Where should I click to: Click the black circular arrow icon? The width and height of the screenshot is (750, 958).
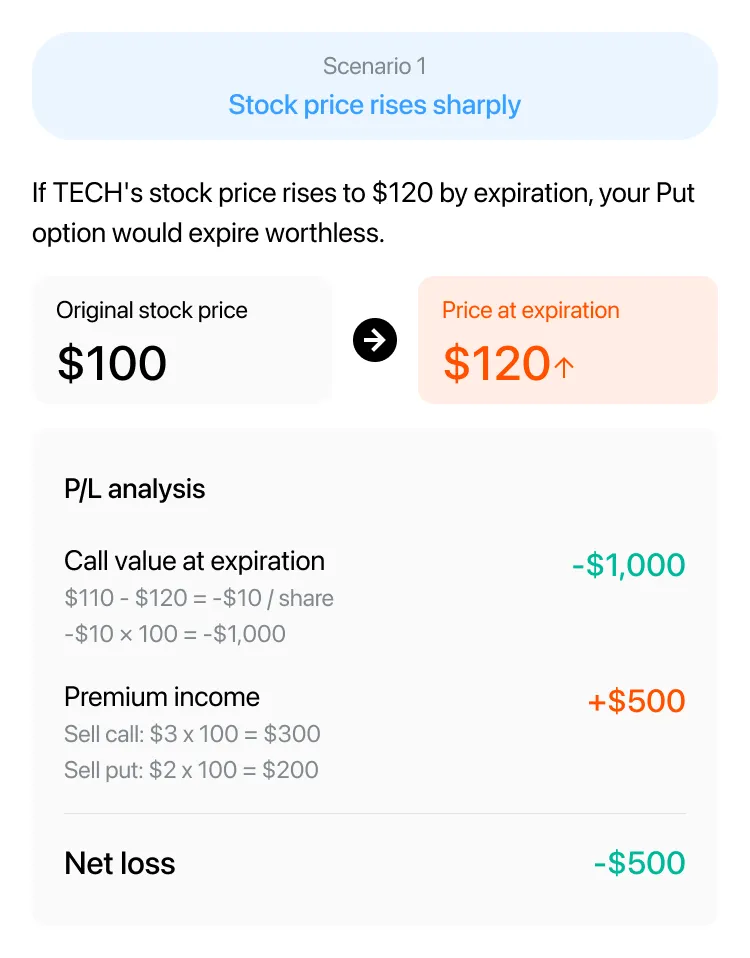pyautogui.click(x=374, y=340)
